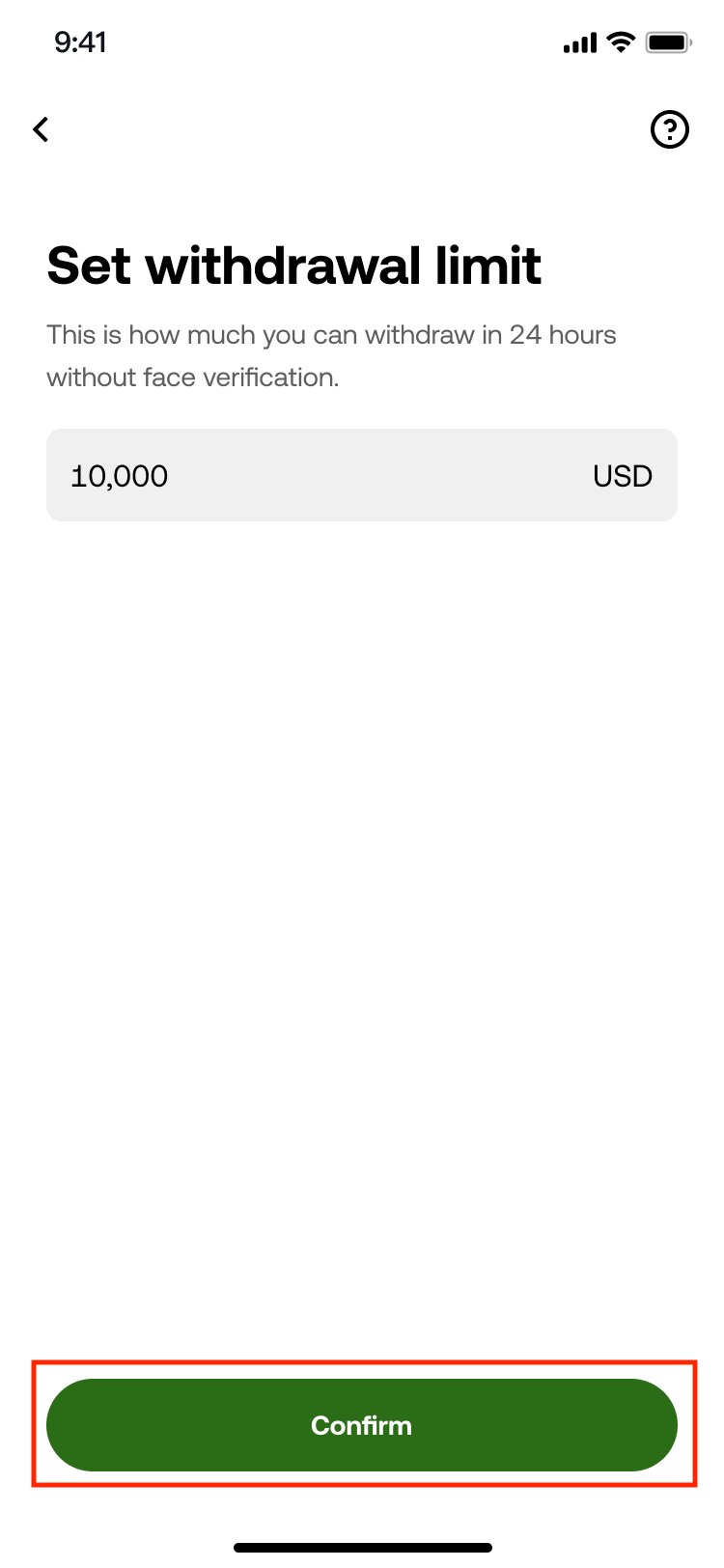
Task: Focus the withdrawal limit amount field
Action: tap(362, 475)
